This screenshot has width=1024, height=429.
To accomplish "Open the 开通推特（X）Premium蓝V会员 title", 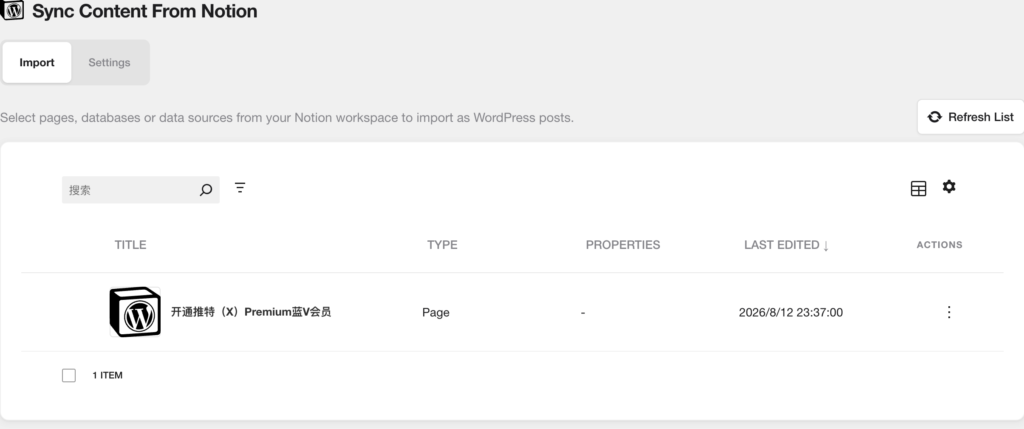I will (x=251, y=312).
